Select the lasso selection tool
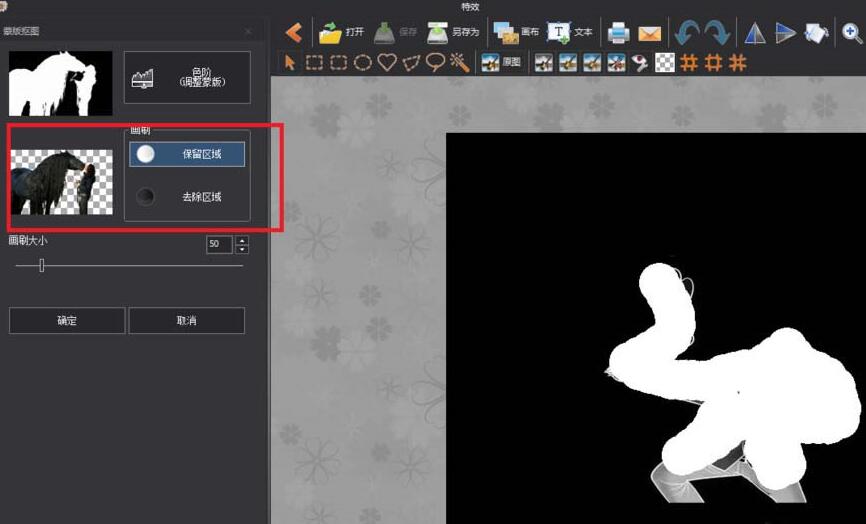The image size is (866, 524). coord(436,62)
